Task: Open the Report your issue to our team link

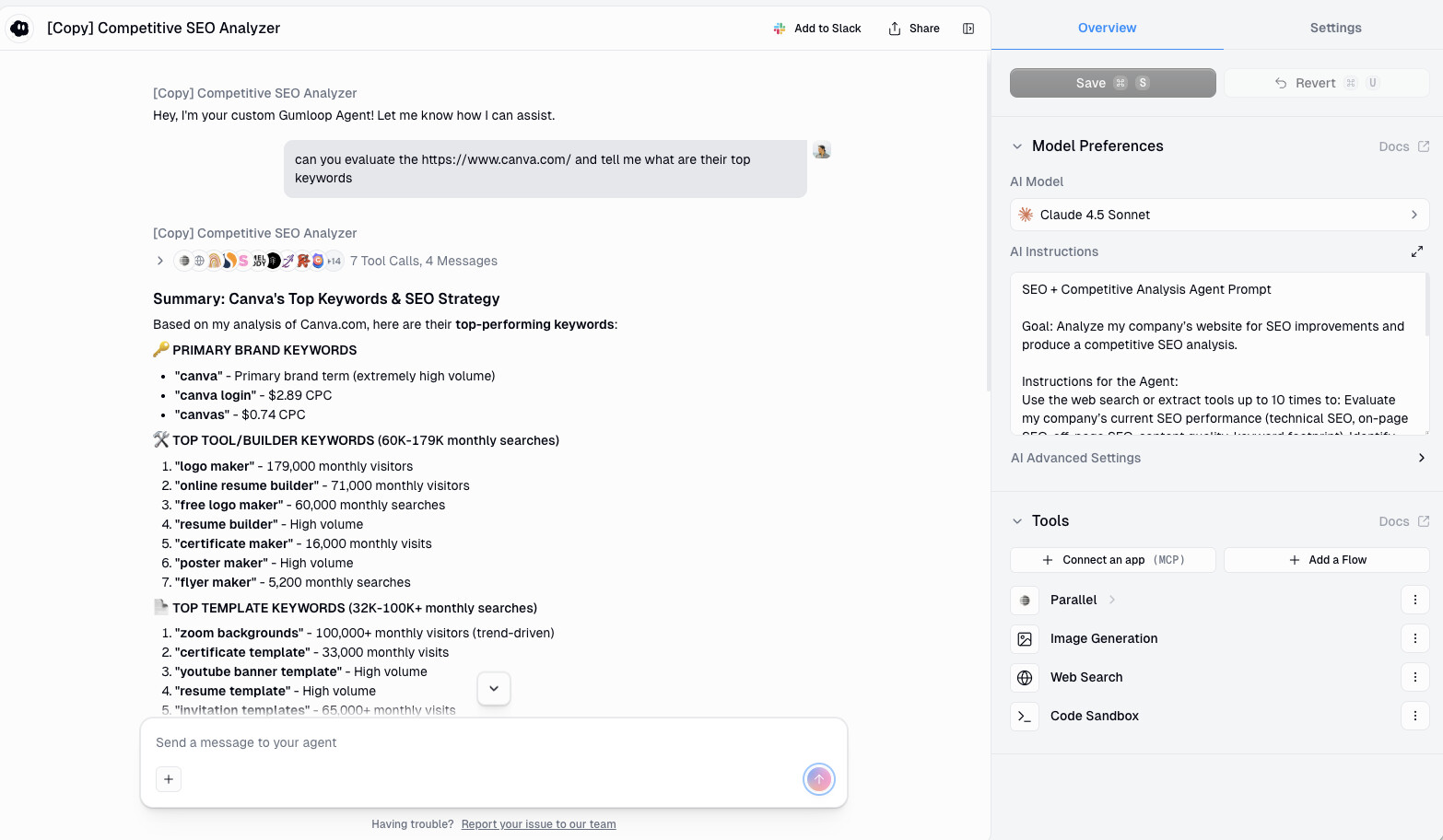Action: click(x=538, y=823)
